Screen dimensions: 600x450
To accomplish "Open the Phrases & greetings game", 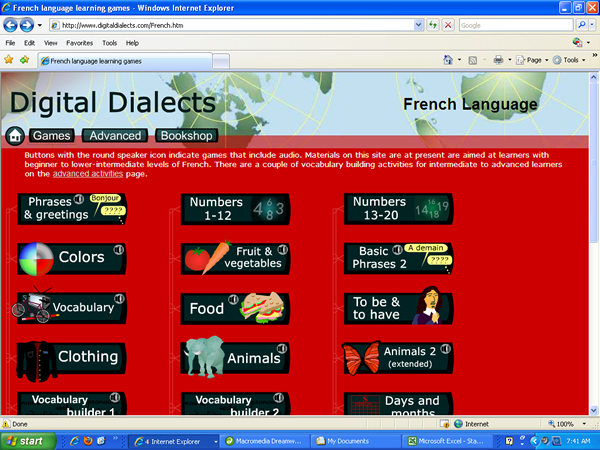I will point(72,209).
